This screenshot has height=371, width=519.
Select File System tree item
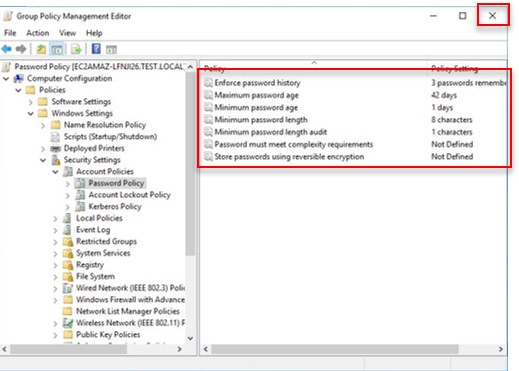click(x=95, y=276)
